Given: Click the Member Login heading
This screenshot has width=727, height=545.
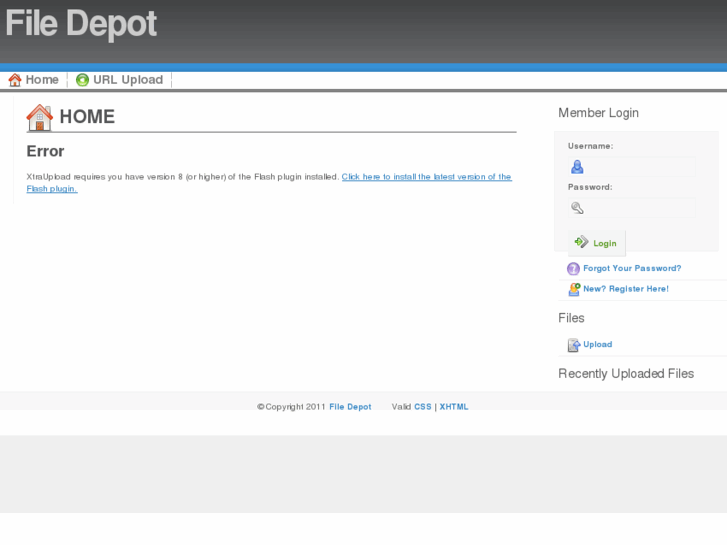Looking at the screenshot, I should (598, 113).
